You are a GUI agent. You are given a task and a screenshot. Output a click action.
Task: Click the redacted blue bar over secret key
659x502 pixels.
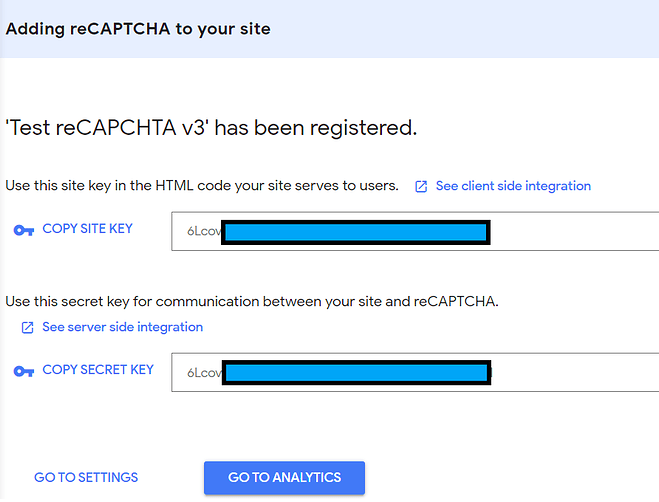pos(355,373)
